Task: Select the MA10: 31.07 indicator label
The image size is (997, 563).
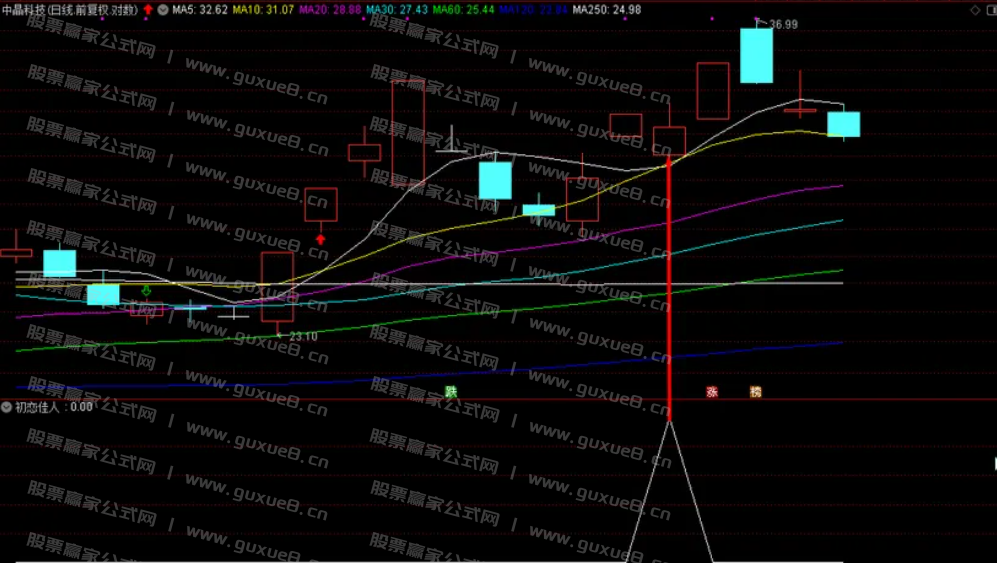Action: [x=265, y=9]
